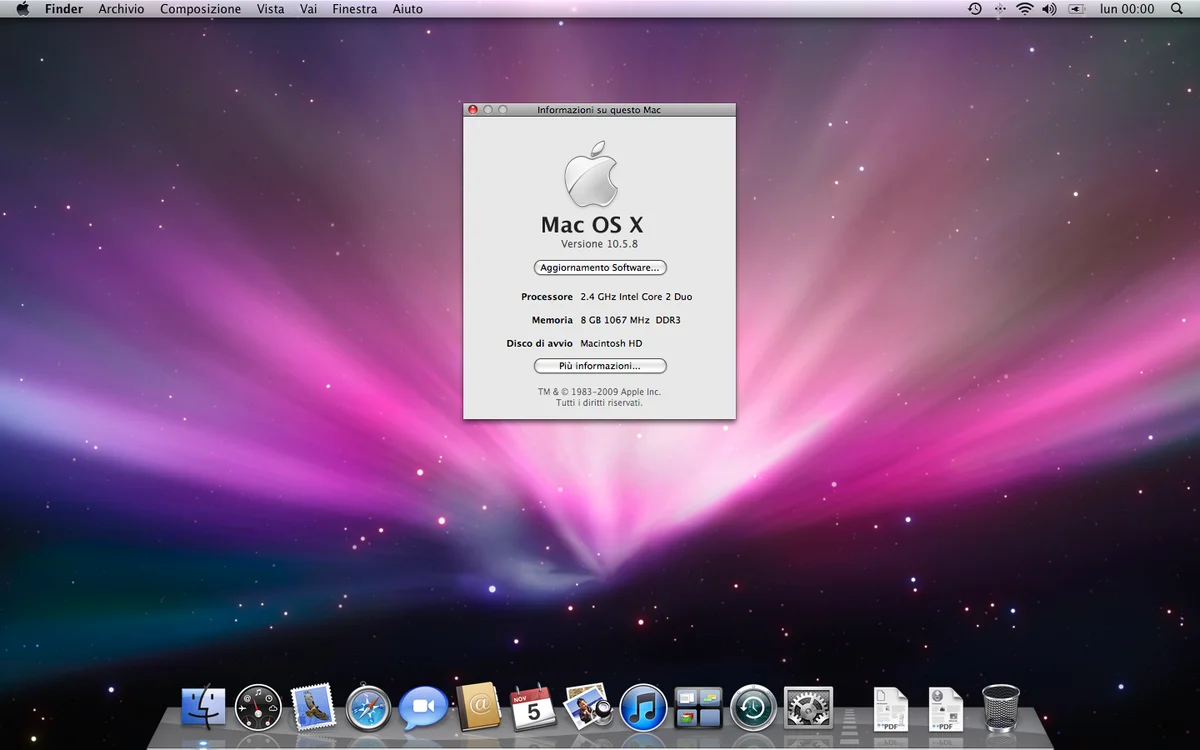Open the Trash in dock
This screenshot has width=1200, height=750.
[x=1001, y=707]
